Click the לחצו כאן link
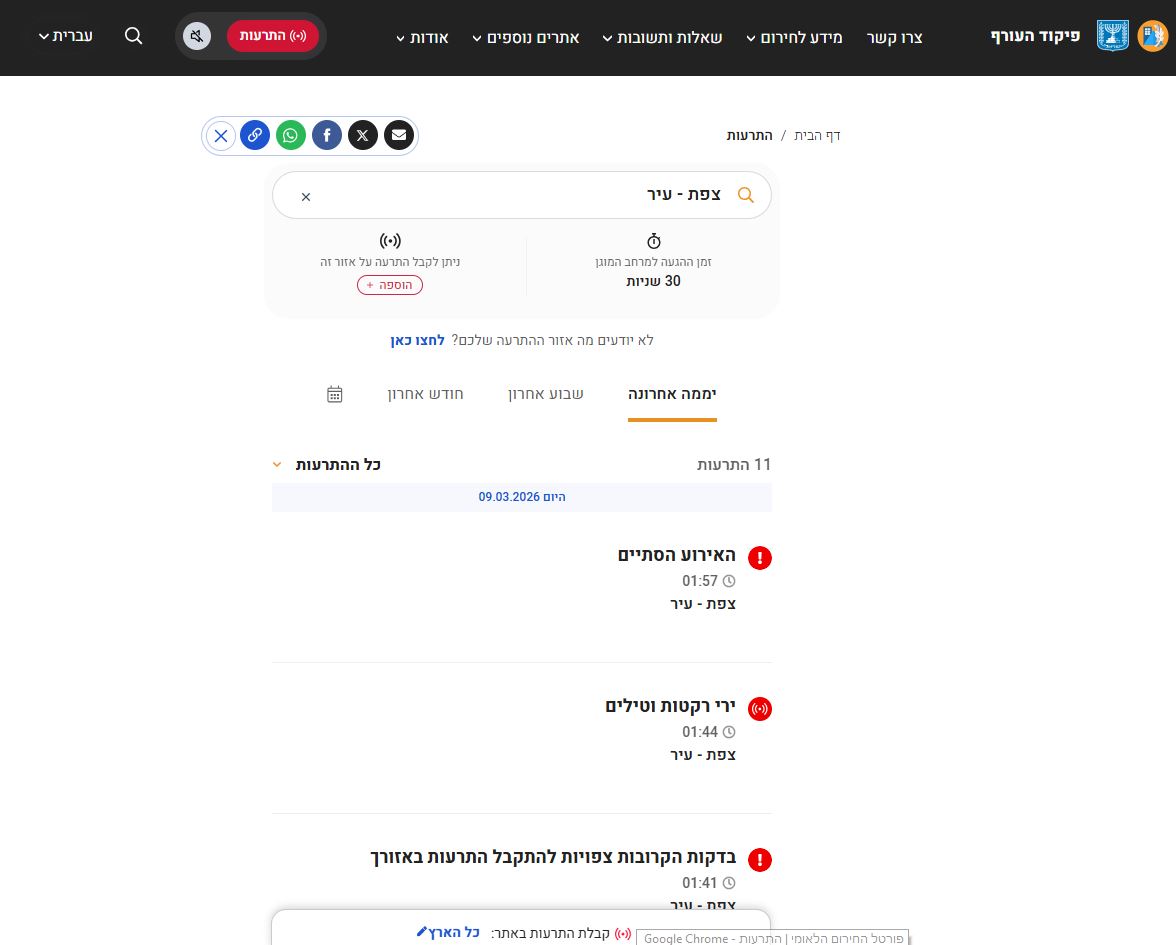 pyautogui.click(x=417, y=341)
